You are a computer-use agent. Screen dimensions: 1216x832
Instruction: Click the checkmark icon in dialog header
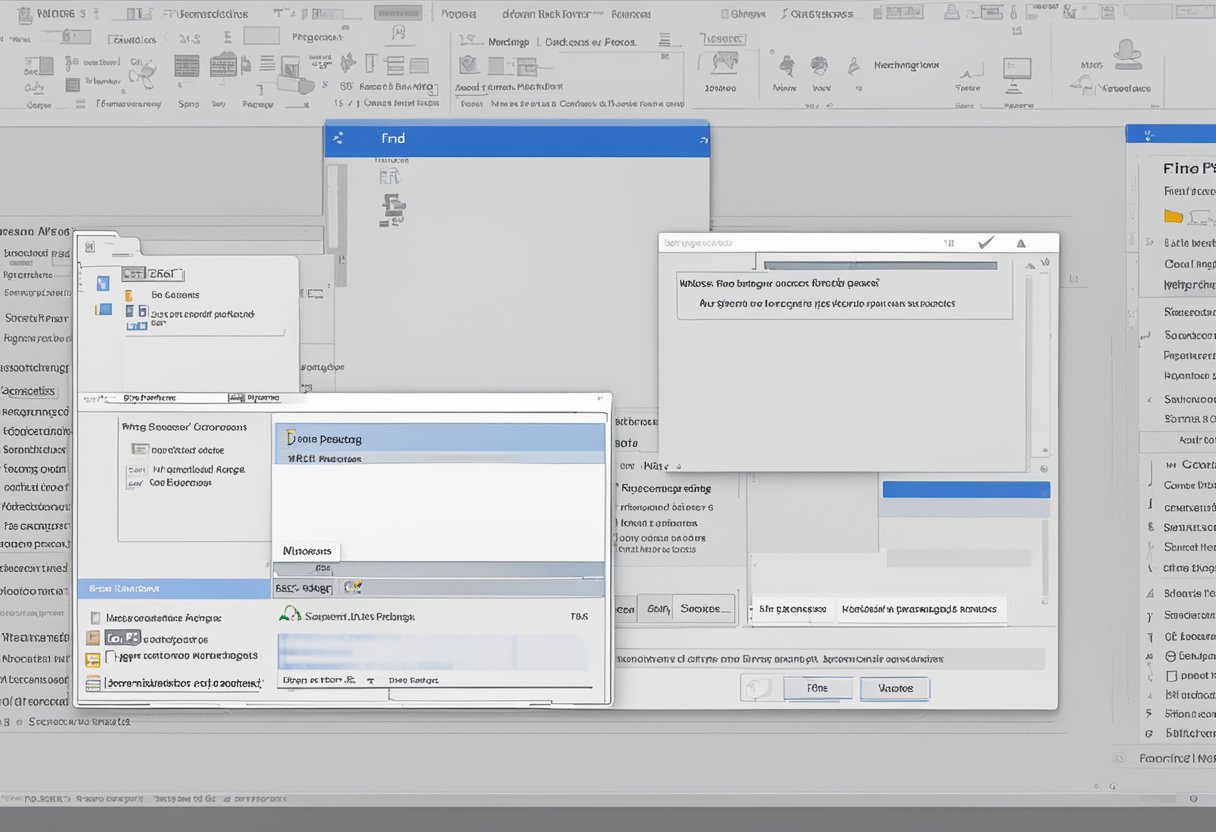(x=986, y=242)
